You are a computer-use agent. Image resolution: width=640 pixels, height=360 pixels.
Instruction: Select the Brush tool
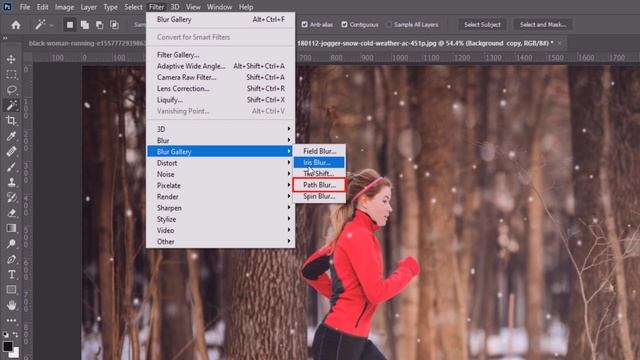11,167
